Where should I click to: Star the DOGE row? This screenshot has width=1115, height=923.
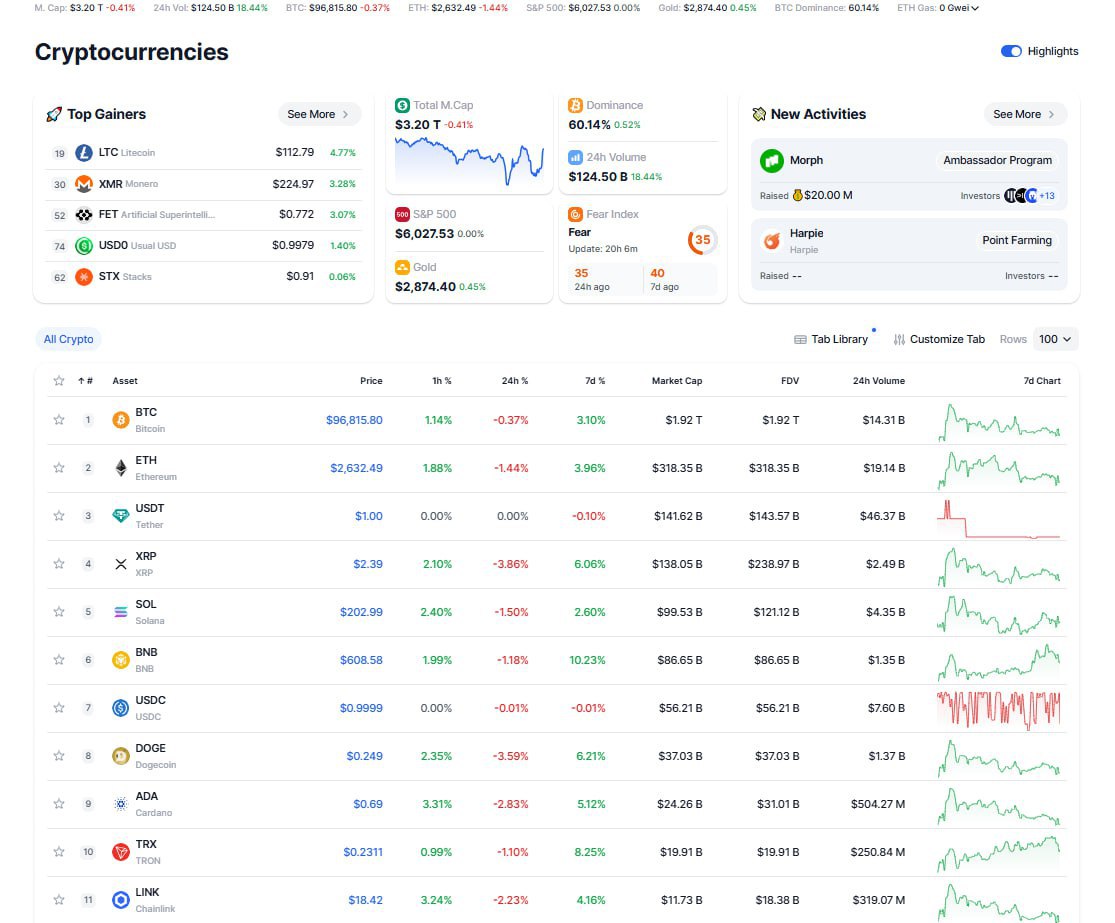coord(59,756)
